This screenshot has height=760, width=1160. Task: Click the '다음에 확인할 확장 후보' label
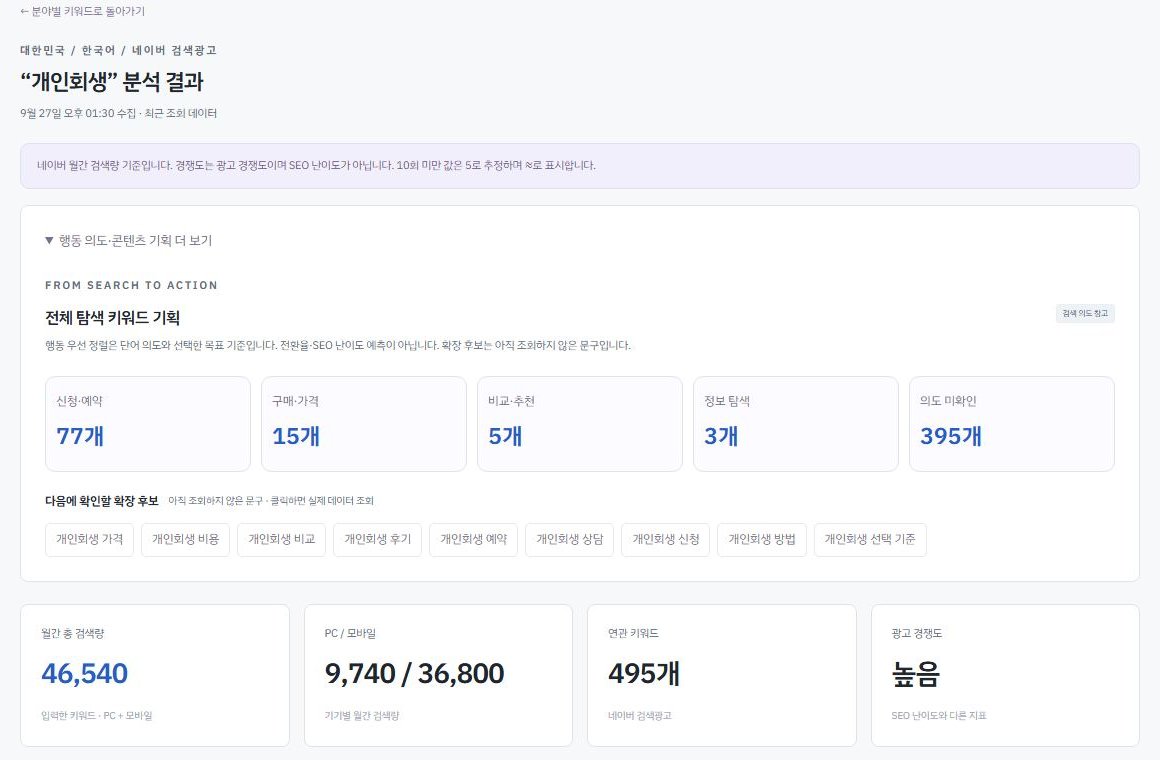pyautogui.click(x=102, y=501)
